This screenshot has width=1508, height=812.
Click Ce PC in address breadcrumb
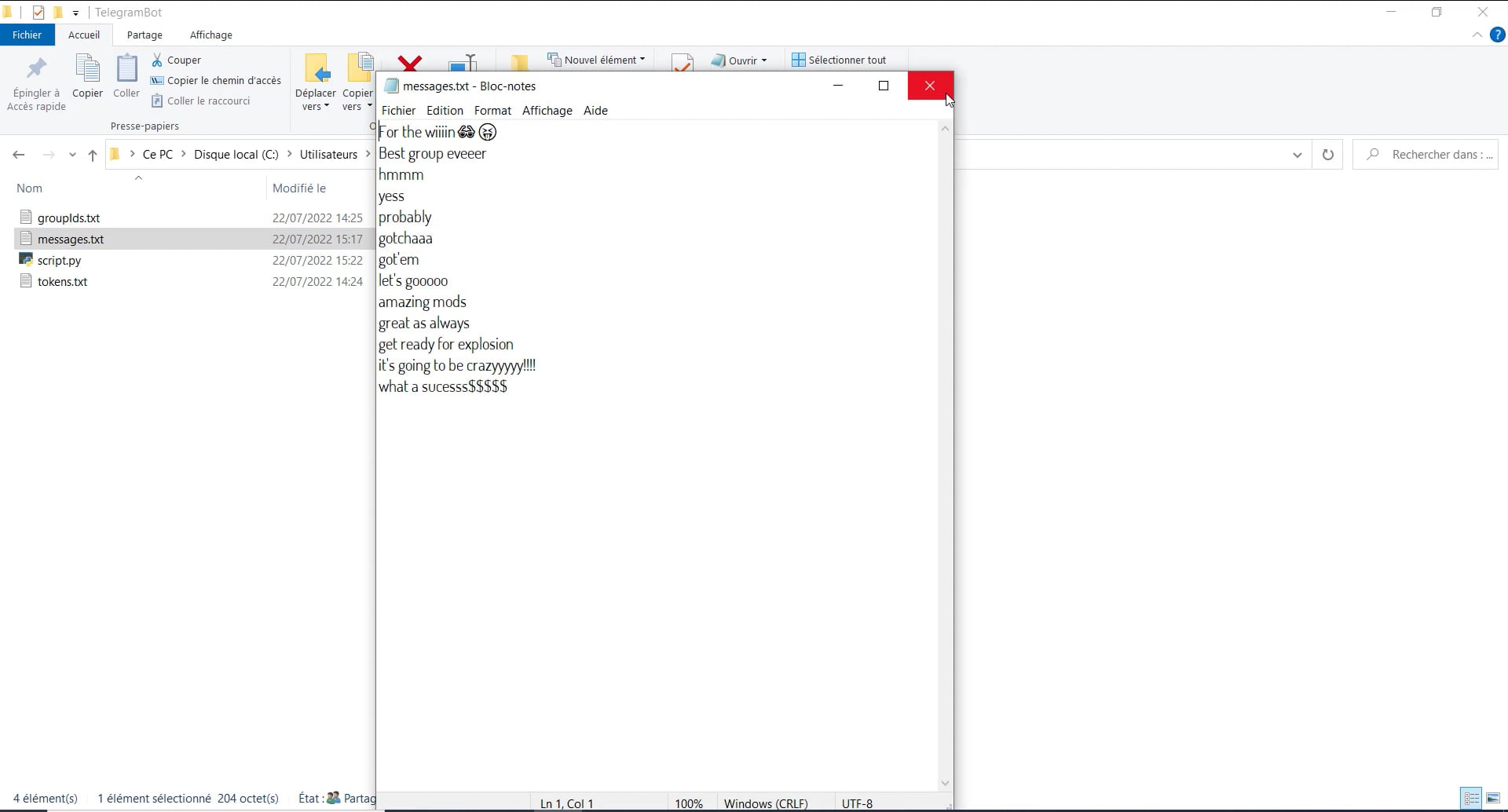point(158,154)
